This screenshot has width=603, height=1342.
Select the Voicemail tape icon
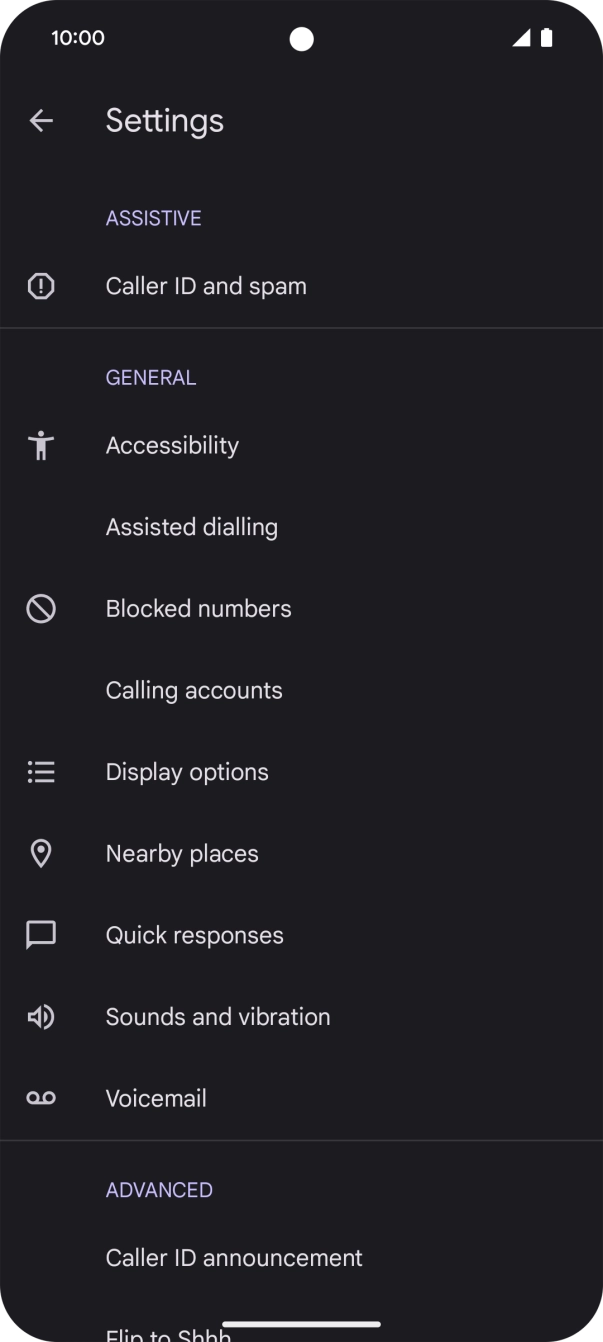[40, 1098]
